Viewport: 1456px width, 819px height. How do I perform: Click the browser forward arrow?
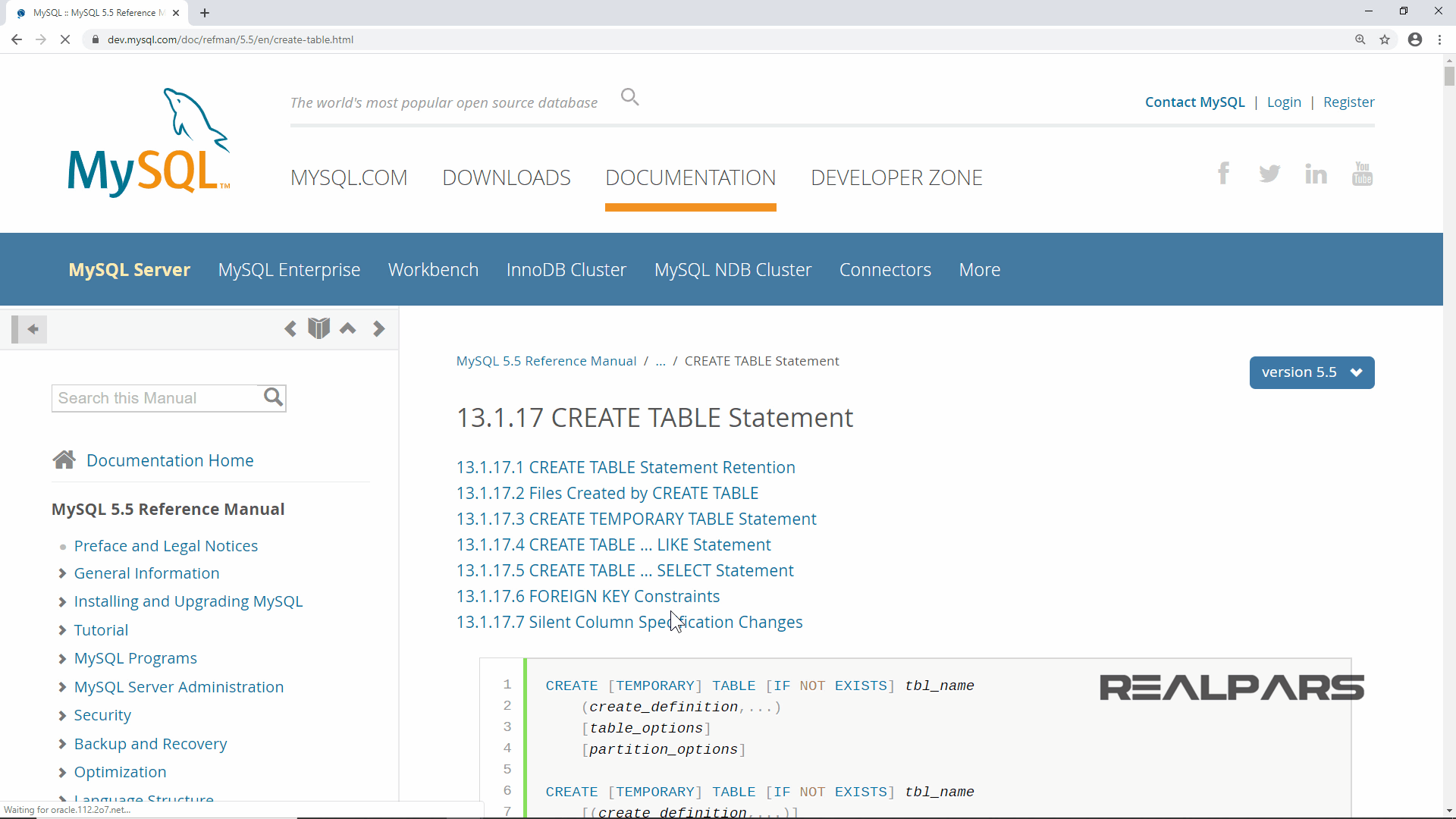pos(41,39)
